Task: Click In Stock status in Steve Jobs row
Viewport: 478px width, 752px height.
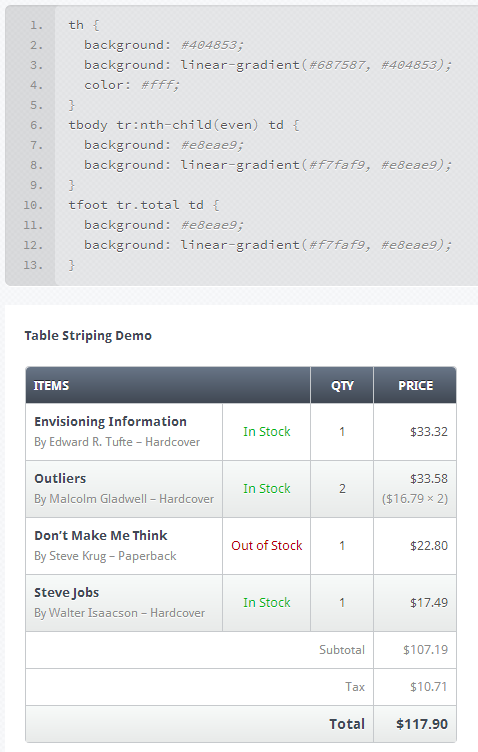Action: [x=267, y=603]
